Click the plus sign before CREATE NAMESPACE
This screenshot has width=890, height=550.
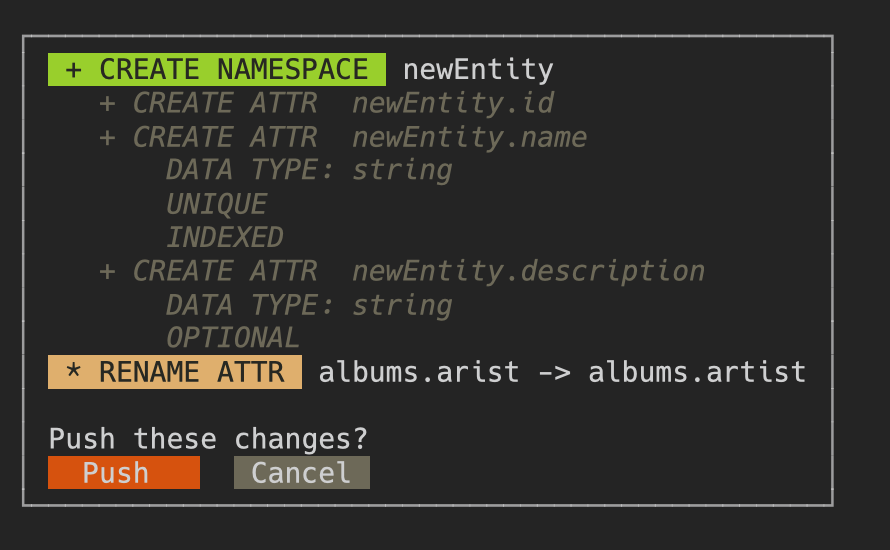coord(74,70)
